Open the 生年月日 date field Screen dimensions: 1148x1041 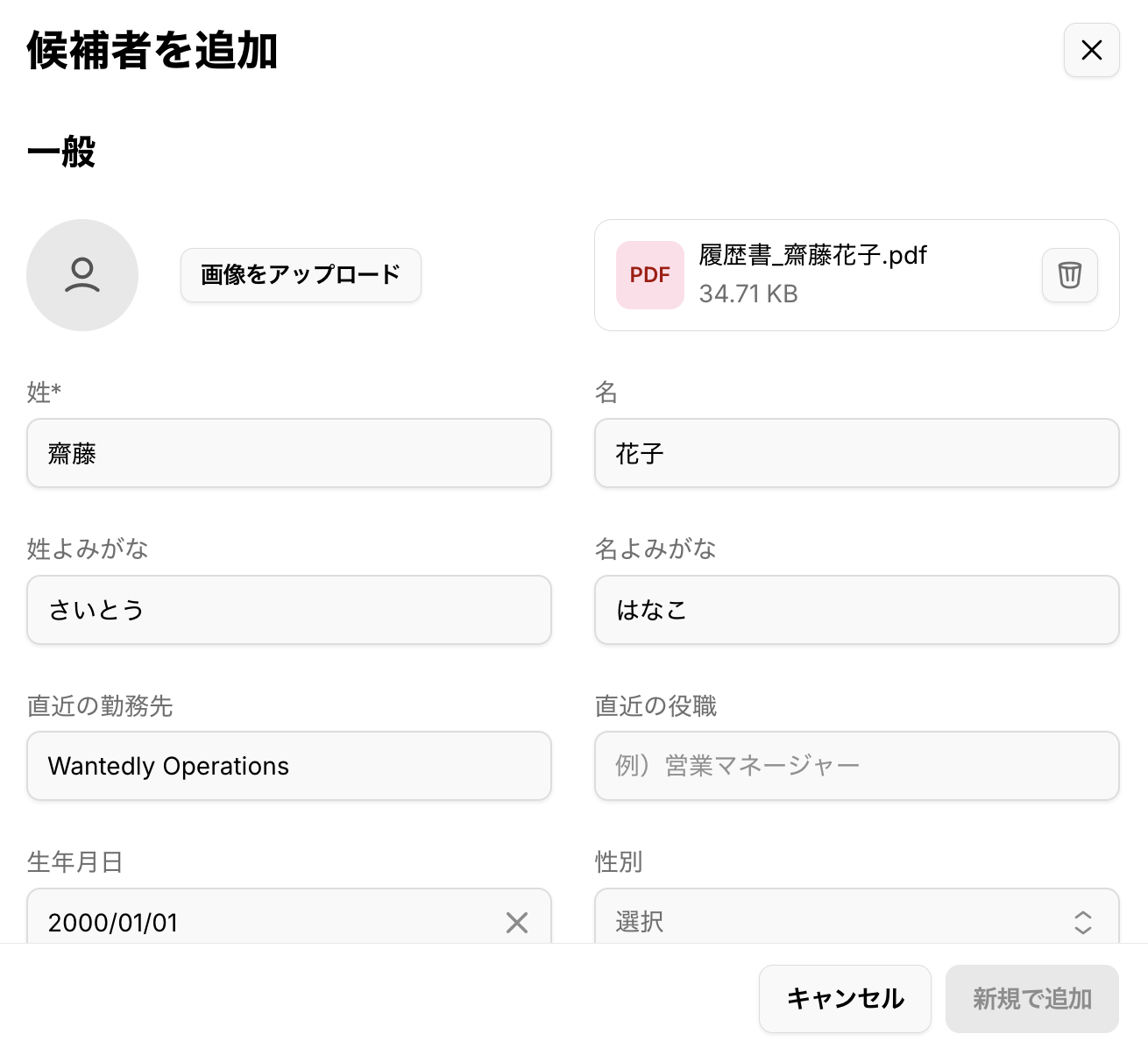tap(263, 922)
